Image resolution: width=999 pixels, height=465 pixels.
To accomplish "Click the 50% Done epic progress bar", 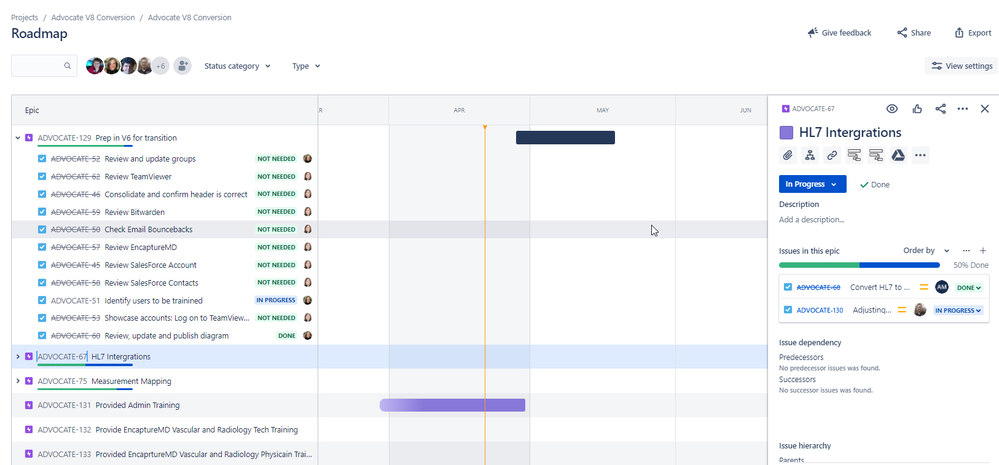I will coord(859,265).
